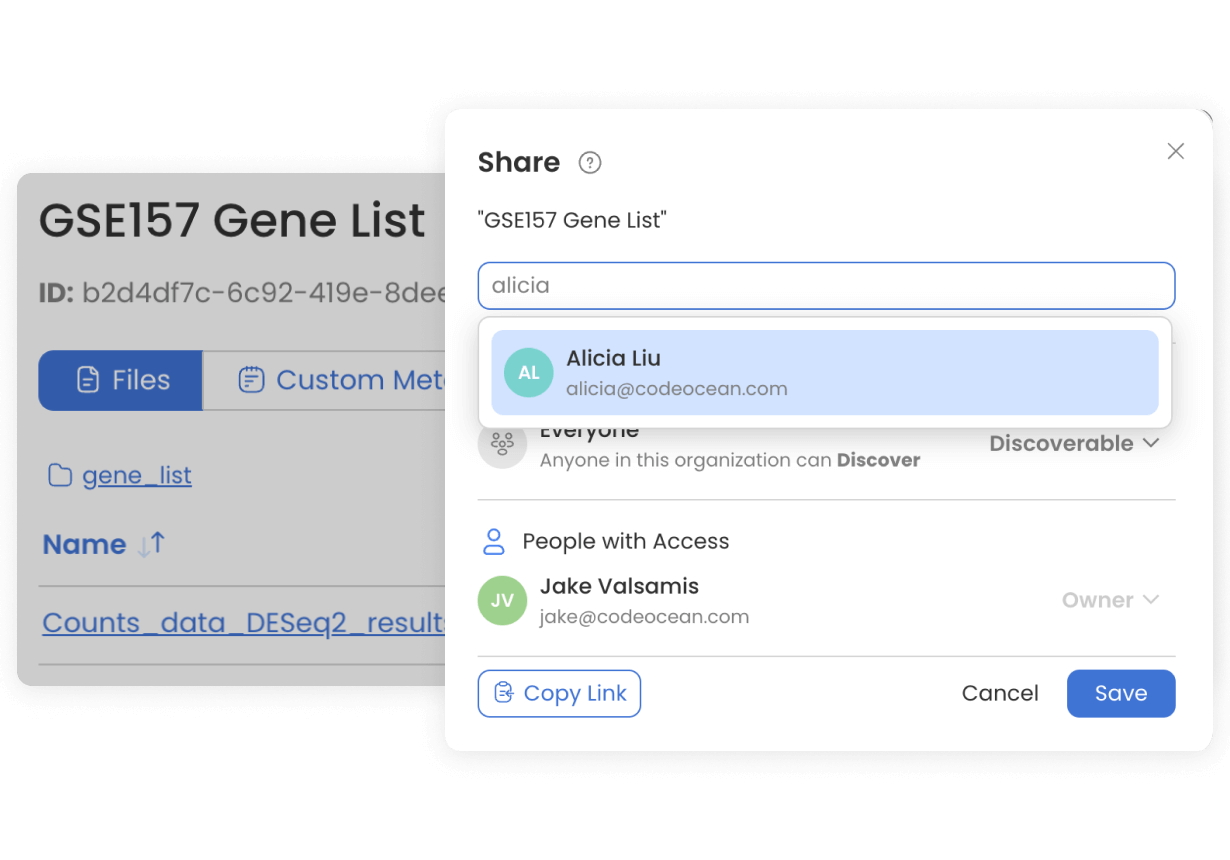This screenshot has width=1230, height=860.
Task: Click the sort arrows next to Name
Action: pyautogui.click(x=152, y=545)
